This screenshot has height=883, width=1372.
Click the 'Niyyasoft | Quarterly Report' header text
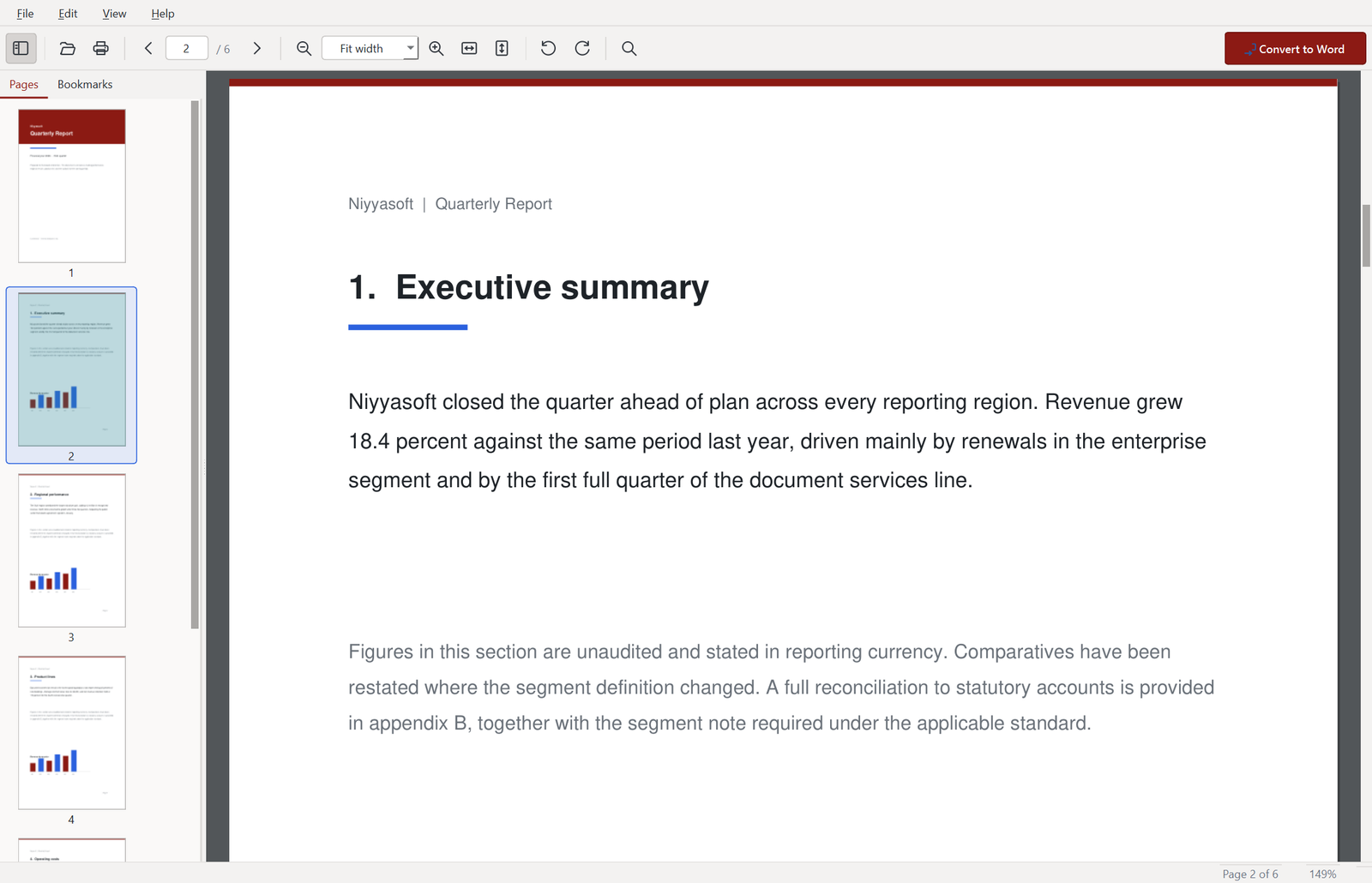coord(450,204)
